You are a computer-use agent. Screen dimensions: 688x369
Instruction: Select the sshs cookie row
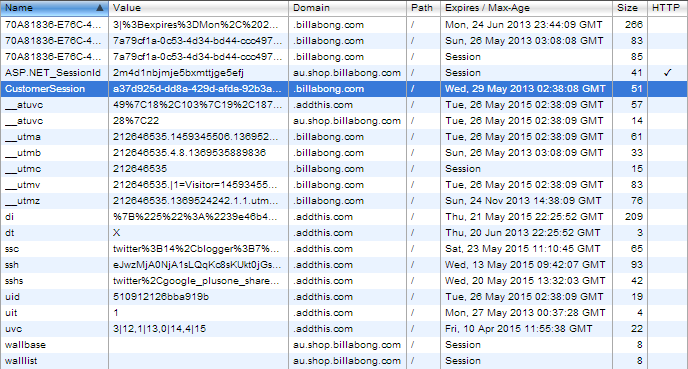tap(344, 281)
